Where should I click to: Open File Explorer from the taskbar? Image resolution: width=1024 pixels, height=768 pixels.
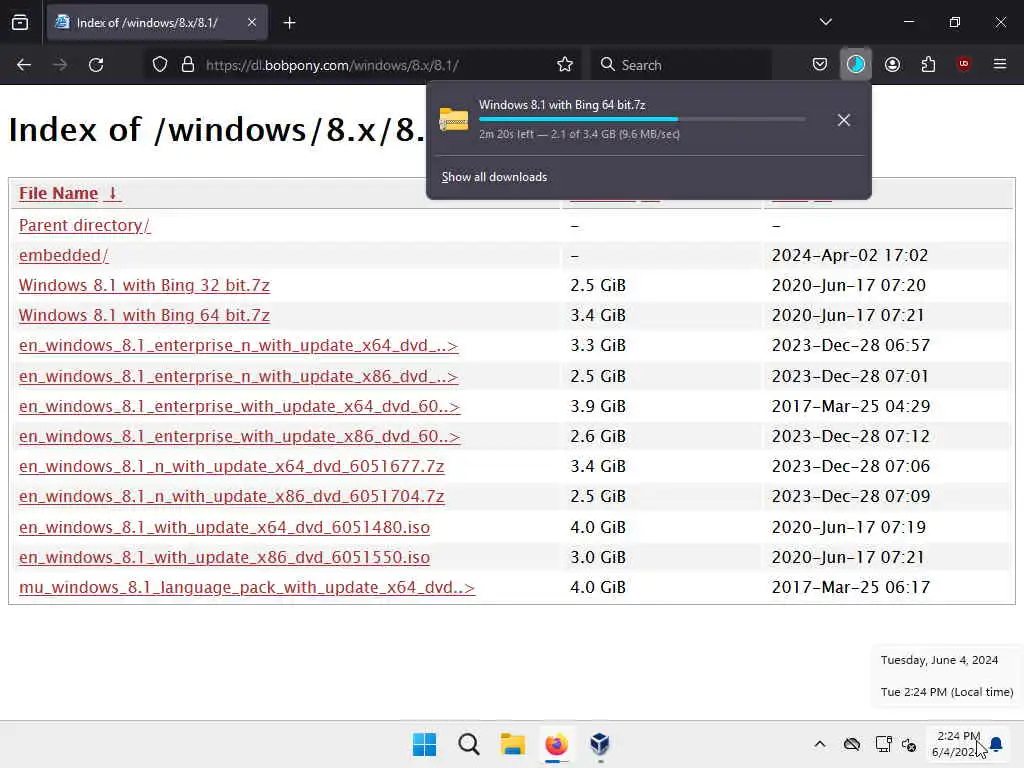513,744
